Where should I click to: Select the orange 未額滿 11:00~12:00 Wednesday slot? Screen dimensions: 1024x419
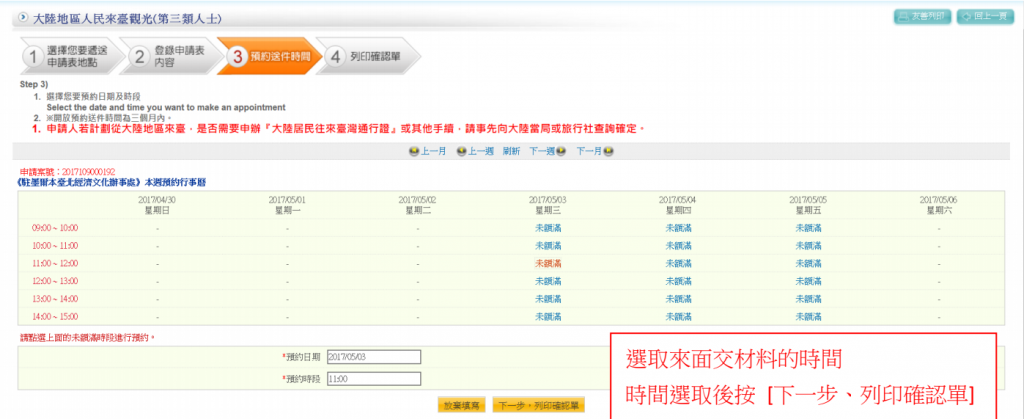pos(548,264)
